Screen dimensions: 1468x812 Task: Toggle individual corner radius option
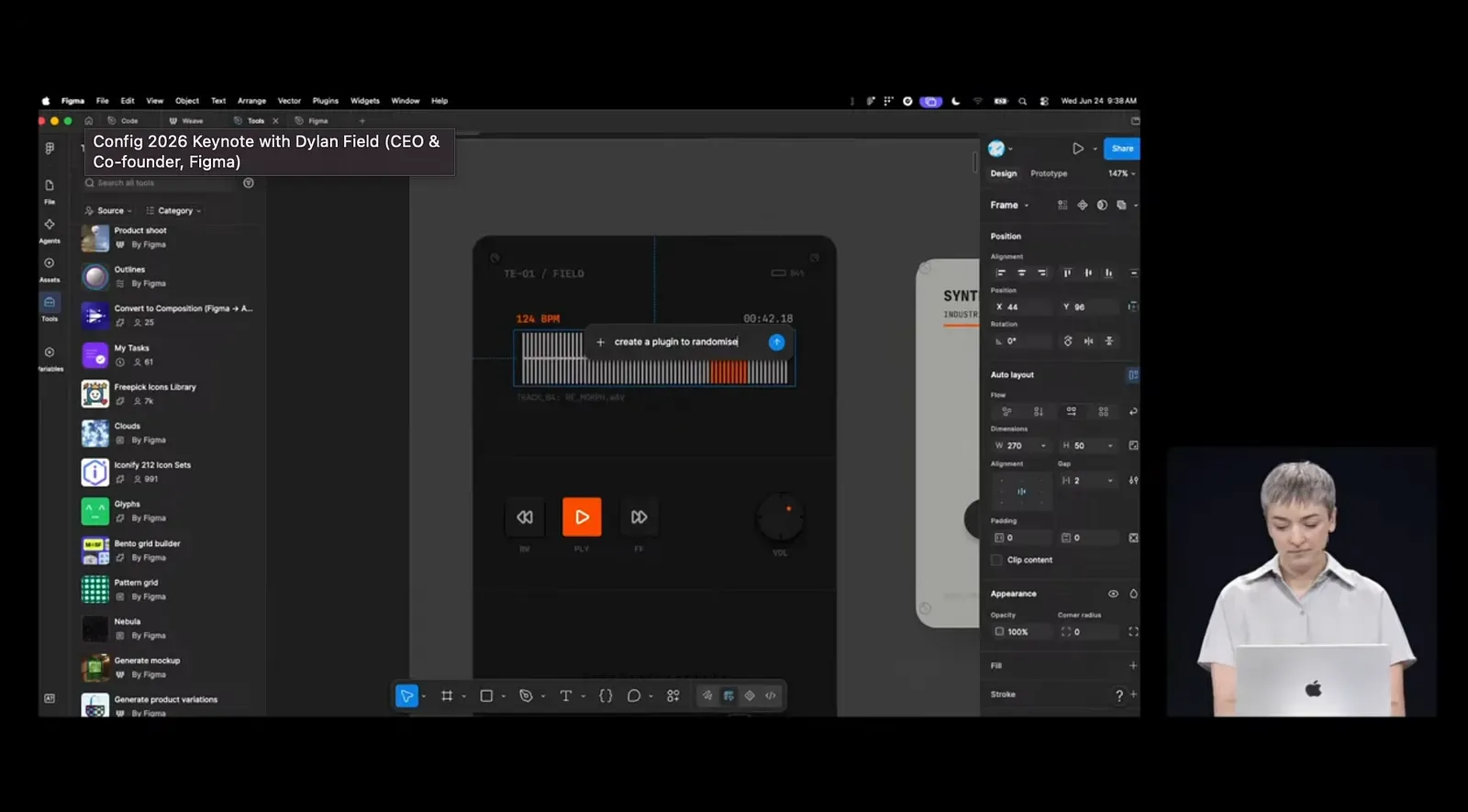[1133, 632]
